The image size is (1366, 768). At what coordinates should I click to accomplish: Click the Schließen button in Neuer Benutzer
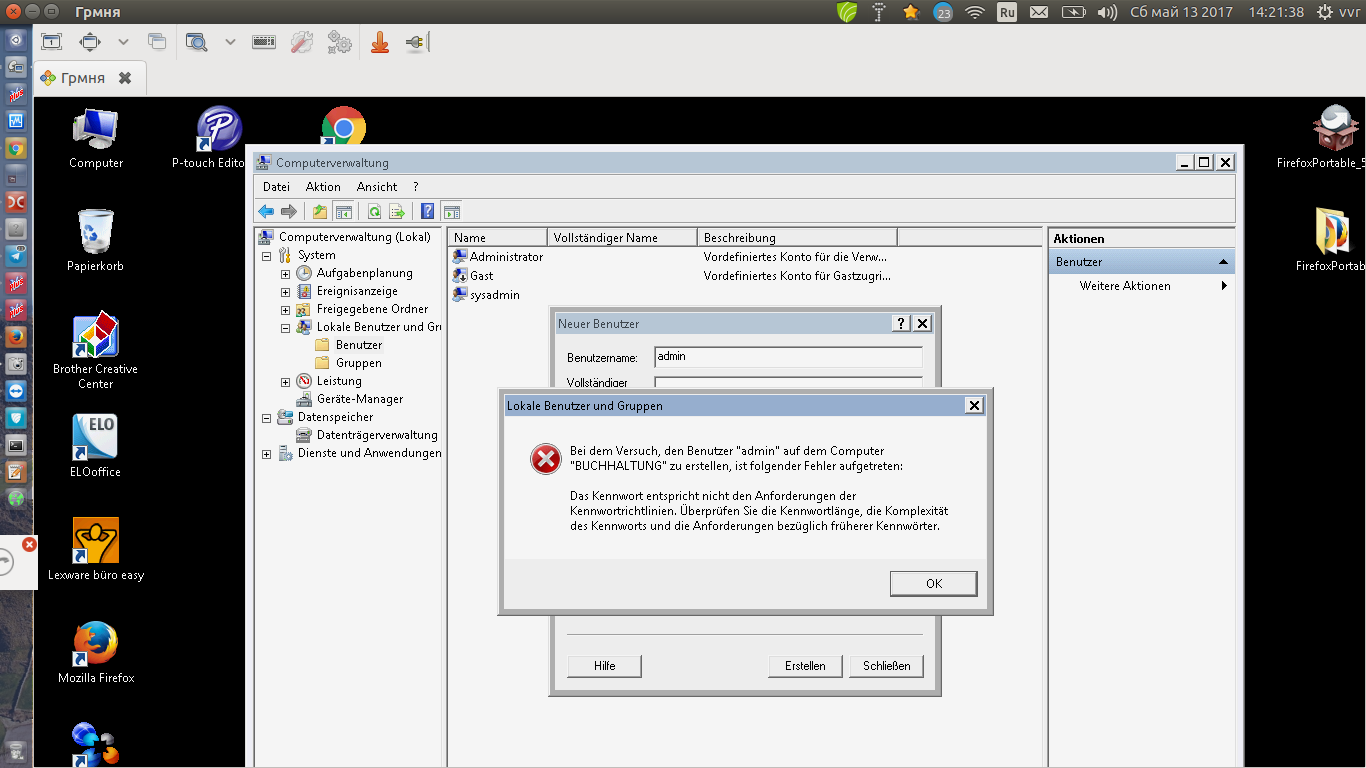[886, 666]
